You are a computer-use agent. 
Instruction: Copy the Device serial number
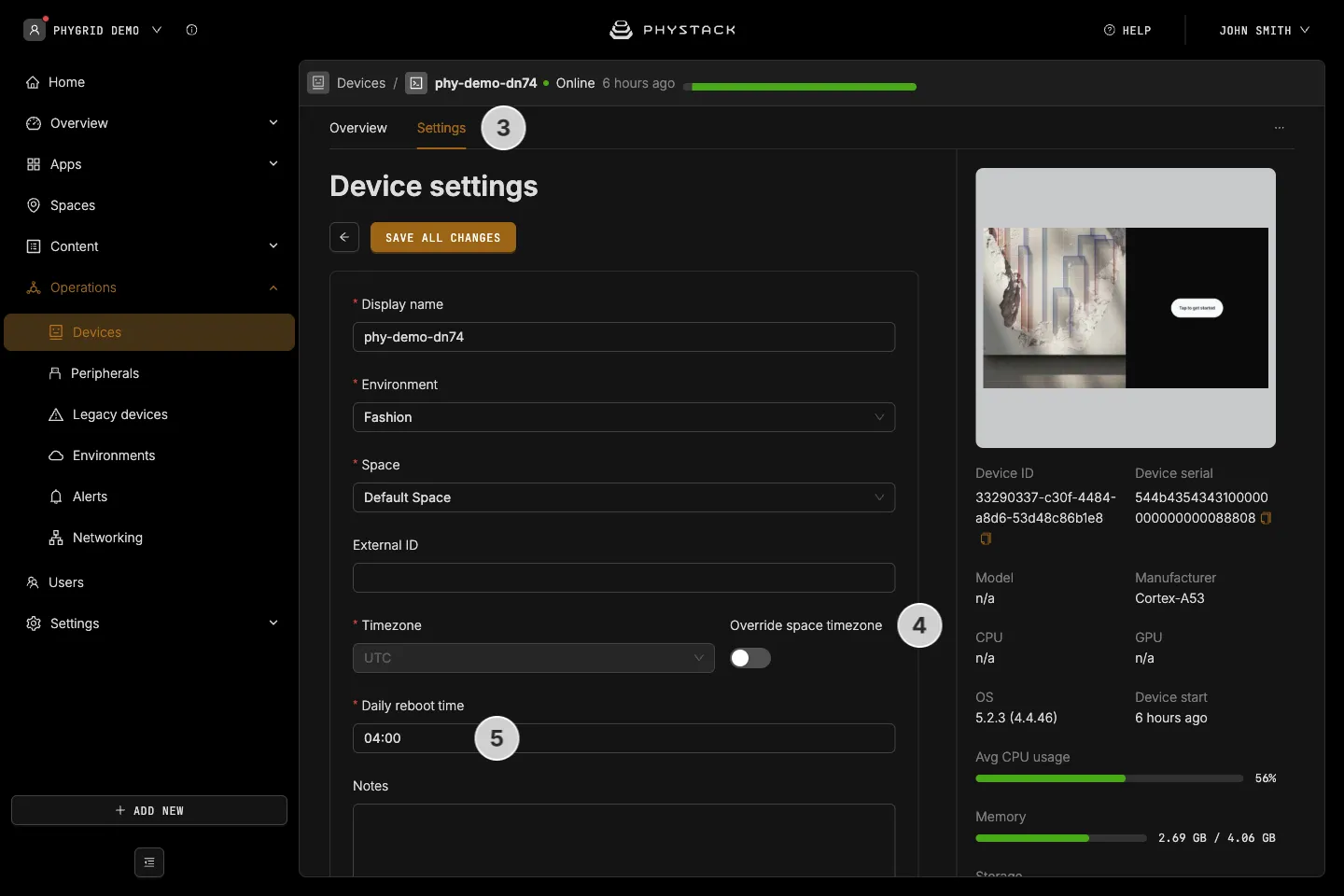point(1267,518)
